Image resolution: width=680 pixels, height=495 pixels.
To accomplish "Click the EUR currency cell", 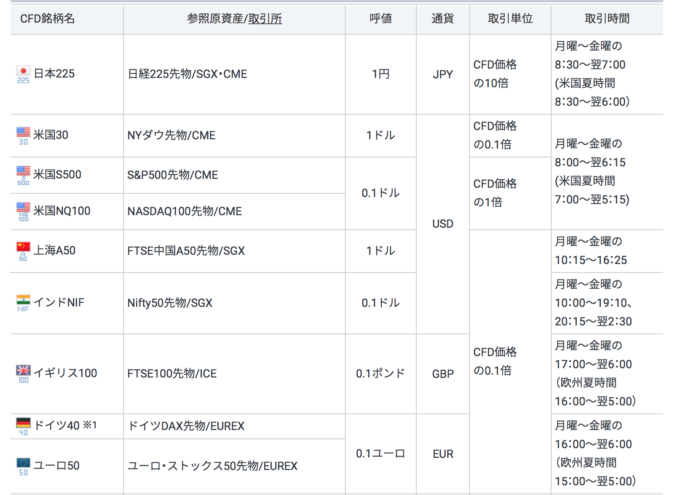I will click(x=443, y=454).
